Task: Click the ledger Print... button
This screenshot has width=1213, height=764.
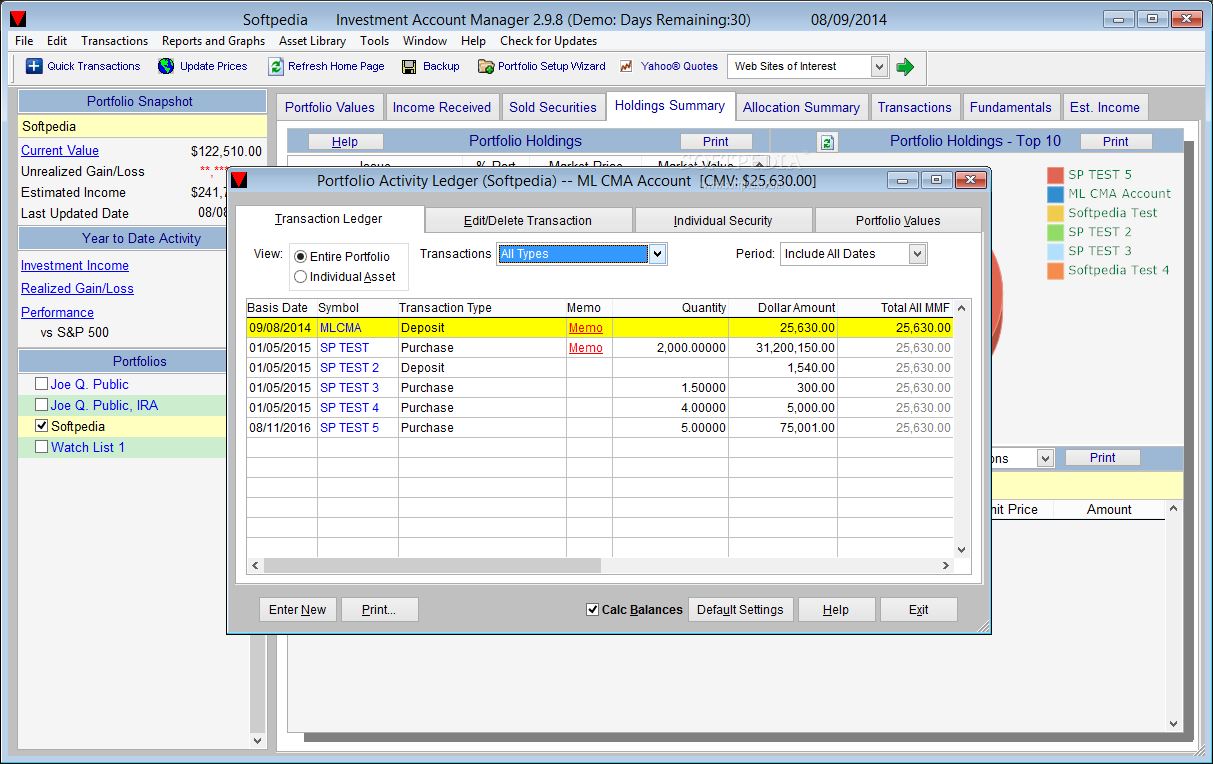Action: [379, 610]
